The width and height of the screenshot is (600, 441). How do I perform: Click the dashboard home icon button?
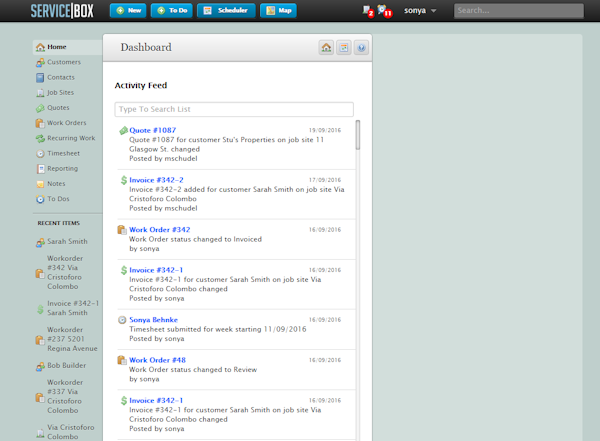(326, 48)
